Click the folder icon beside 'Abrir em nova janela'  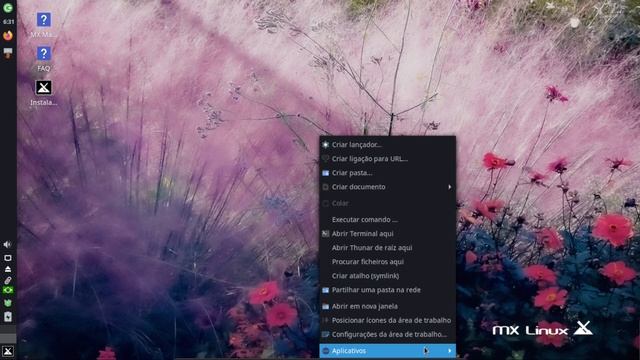[x=325, y=306]
